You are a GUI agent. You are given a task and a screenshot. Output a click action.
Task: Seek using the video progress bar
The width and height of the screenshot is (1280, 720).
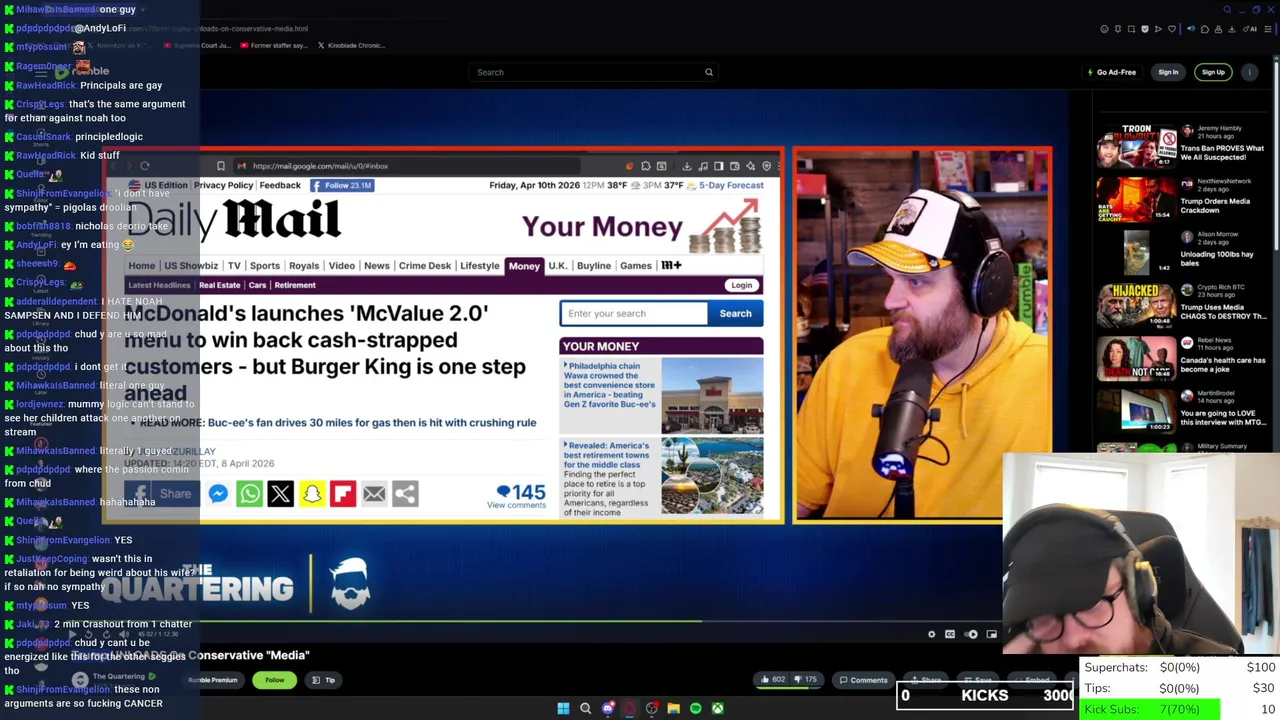coord(550,621)
